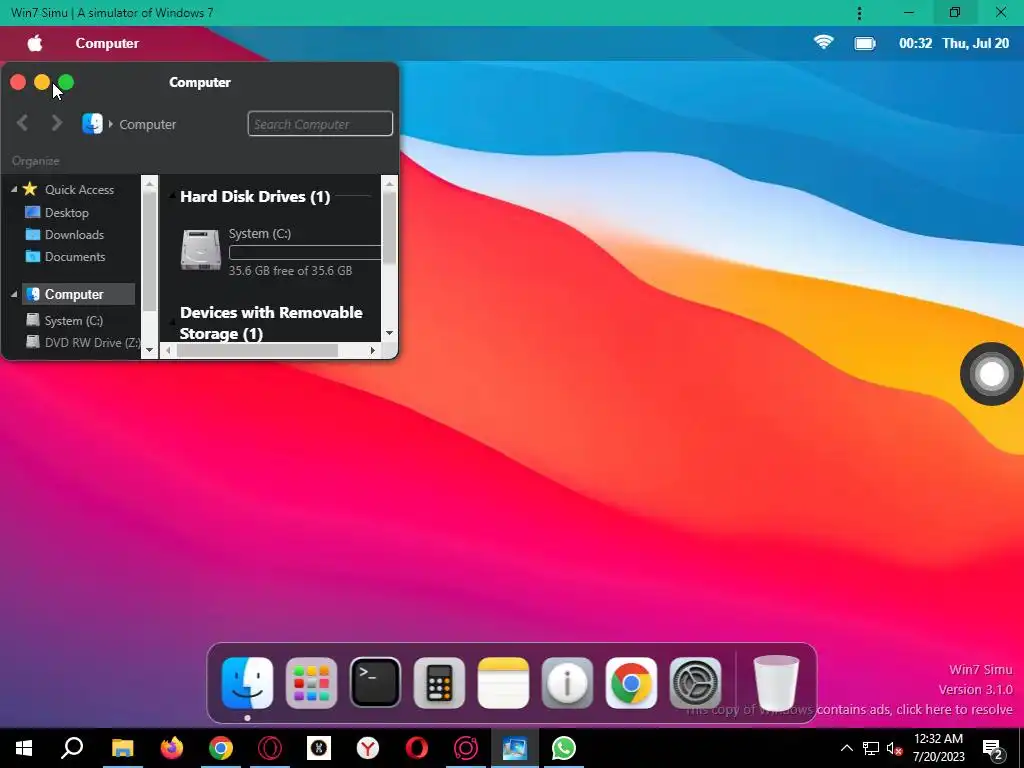Open the notification center in the taskbar
Screen dimensions: 1024x768
coord(993,750)
